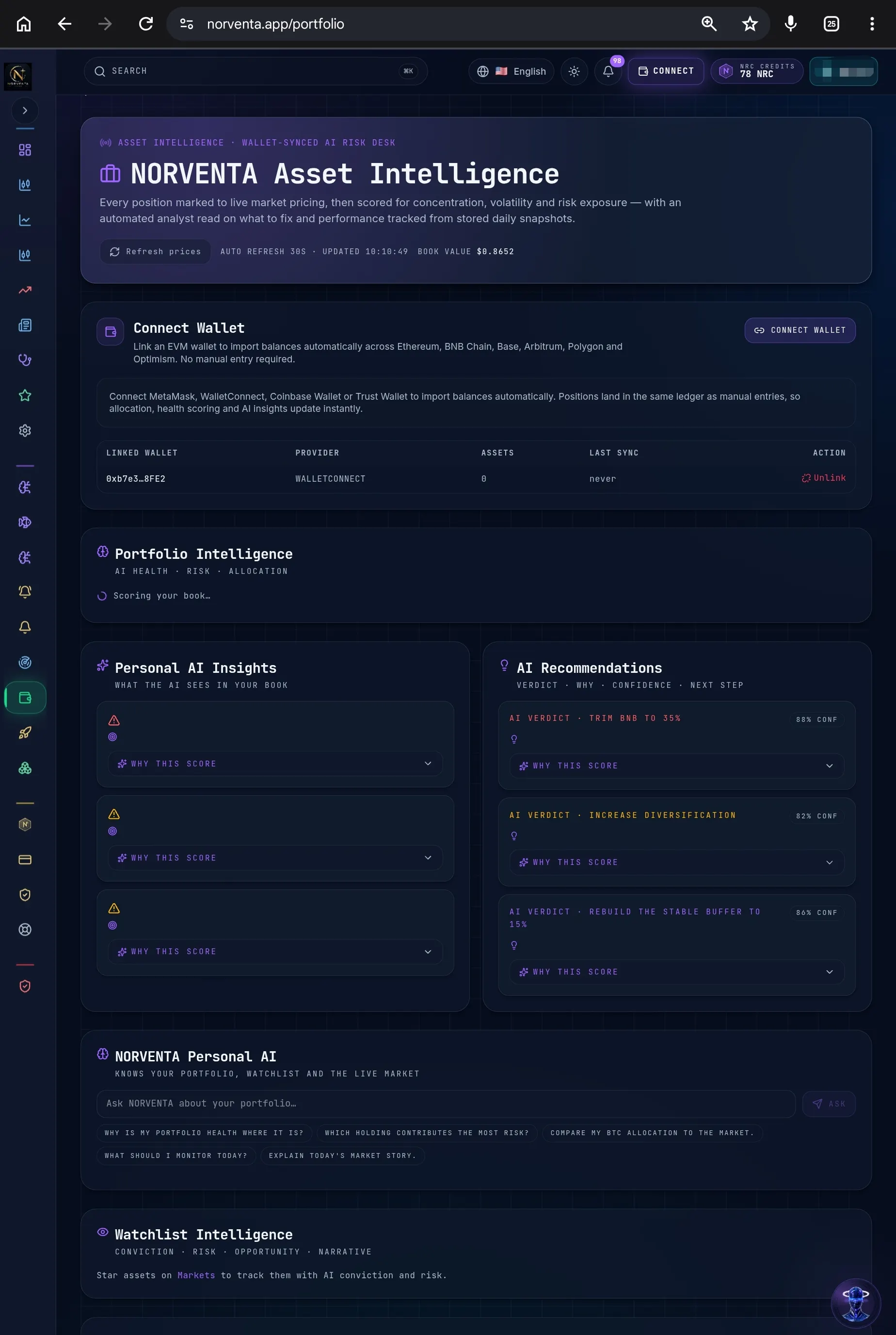Click the Norventa logo in the sidebar
The width and height of the screenshot is (896, 1335).
tap(18, 76)
